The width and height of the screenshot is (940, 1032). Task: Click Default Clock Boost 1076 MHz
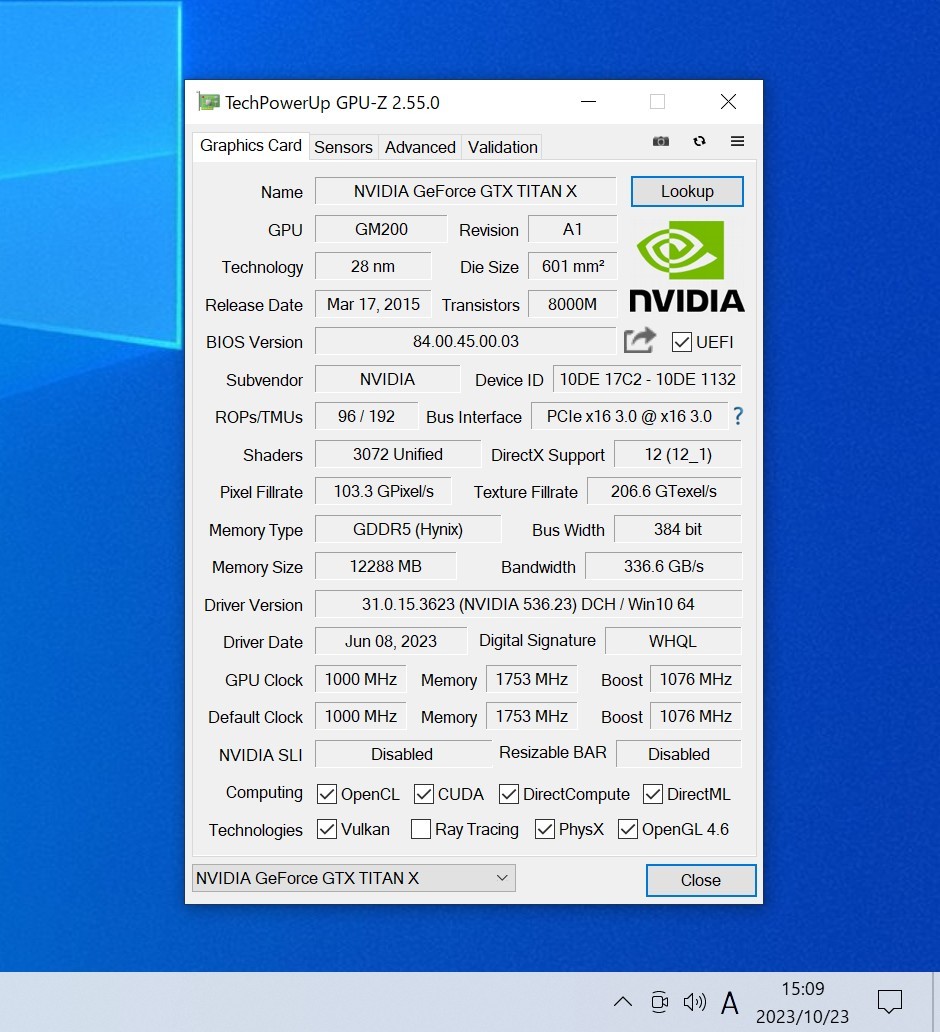(x=696, y=716)
